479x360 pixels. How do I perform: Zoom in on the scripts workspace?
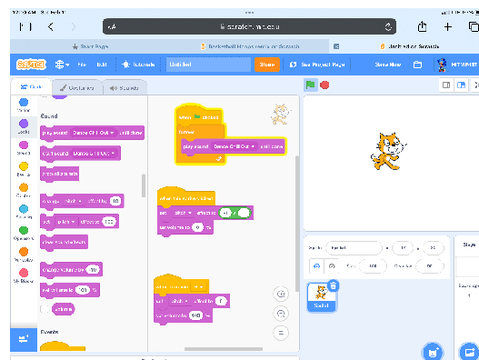281,294
